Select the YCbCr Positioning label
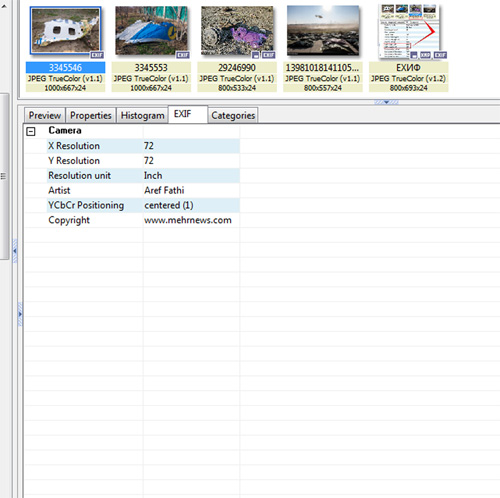Image resolution: width=500 pixels, height=498 pixels. [x=86, y=205]
